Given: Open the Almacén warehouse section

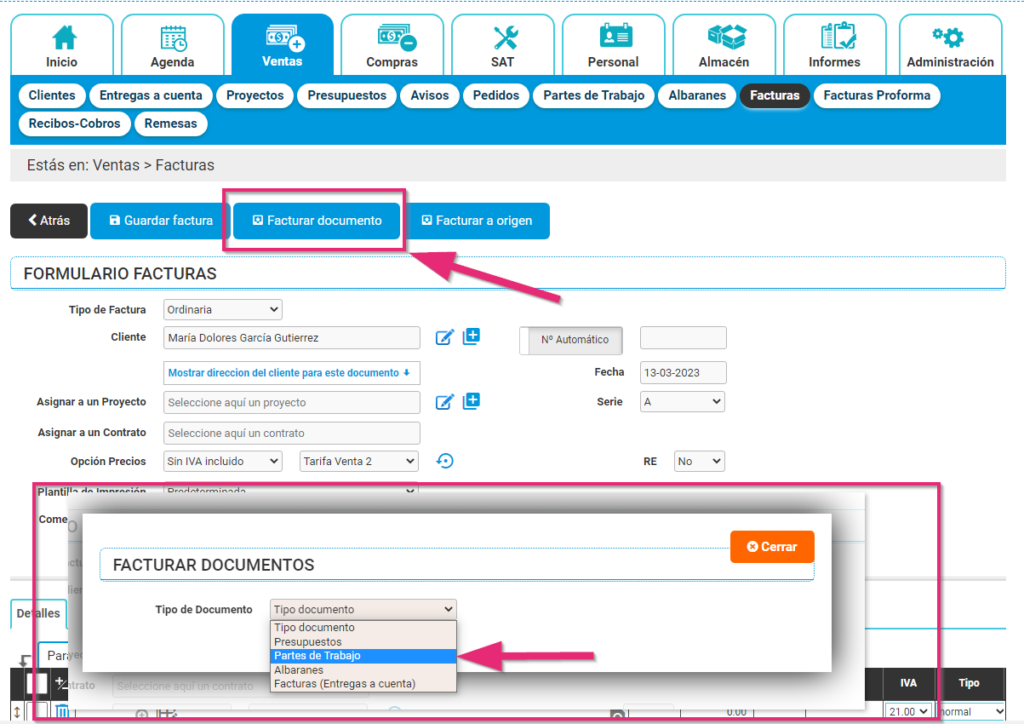Looking at the screenshot, I should pos(724,47).
